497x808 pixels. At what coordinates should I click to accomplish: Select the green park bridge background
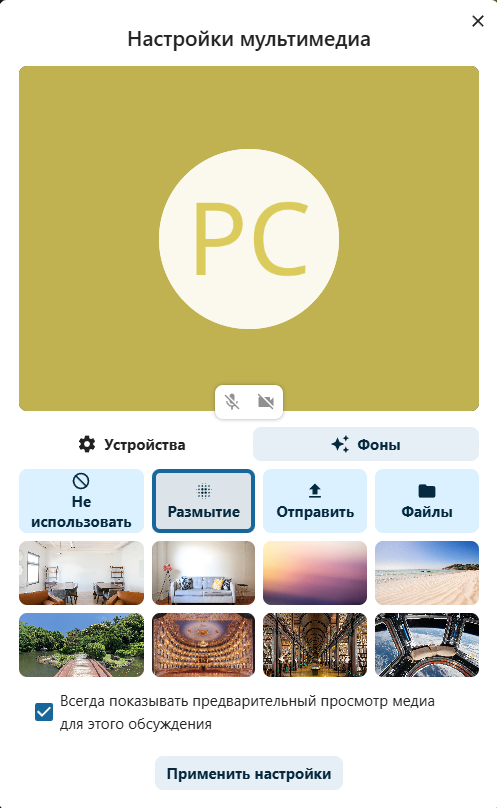(81, 645)
